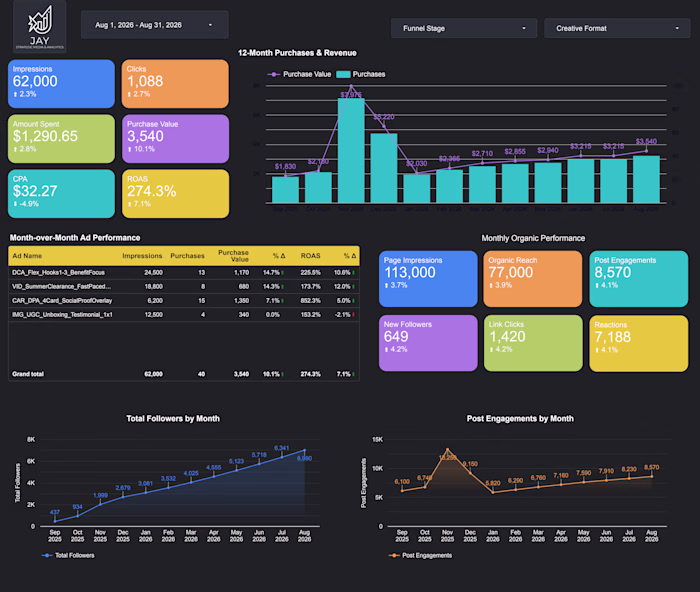The height and width of the screenshot is (592, 700).
Task: Click the $3,540 data point label
Action: tap(646, 142)
